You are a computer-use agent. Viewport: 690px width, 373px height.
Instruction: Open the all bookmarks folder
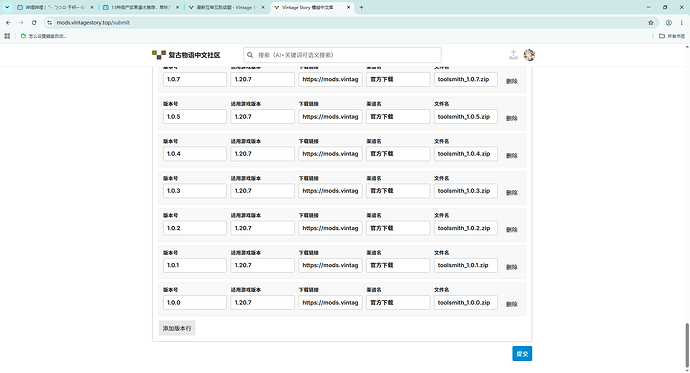point(672,36)
